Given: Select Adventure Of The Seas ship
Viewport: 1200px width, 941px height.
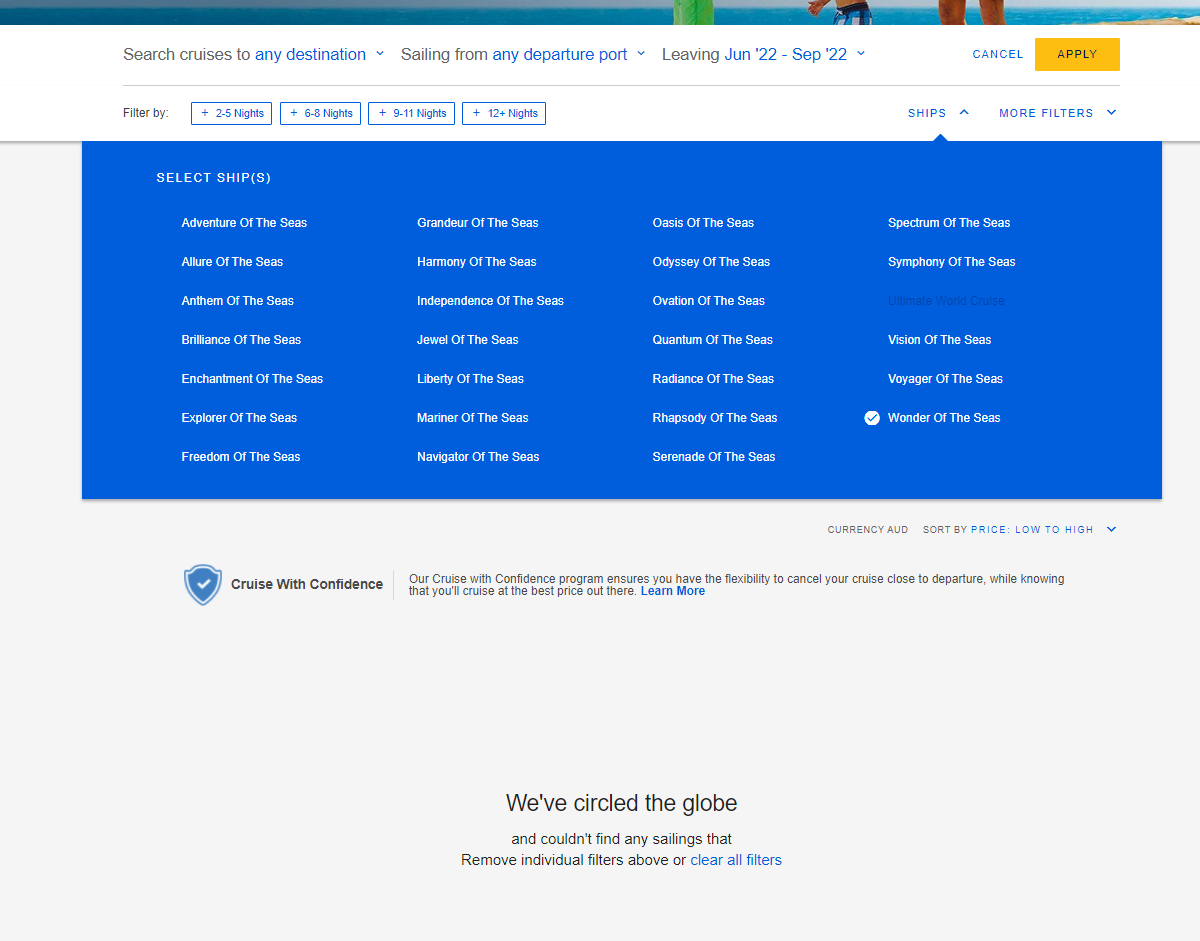Looking at the screenshot, I should point(244,223).
